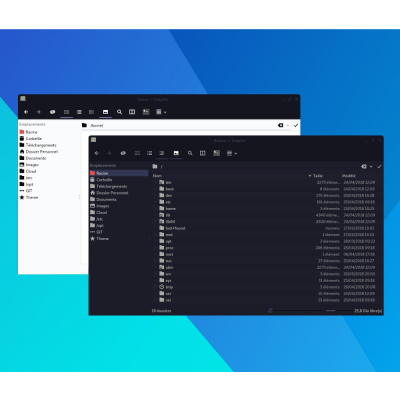Screen dimensions: 400x400
Task: Open location history dropdown in home window
Action: [x=288, y=125]
